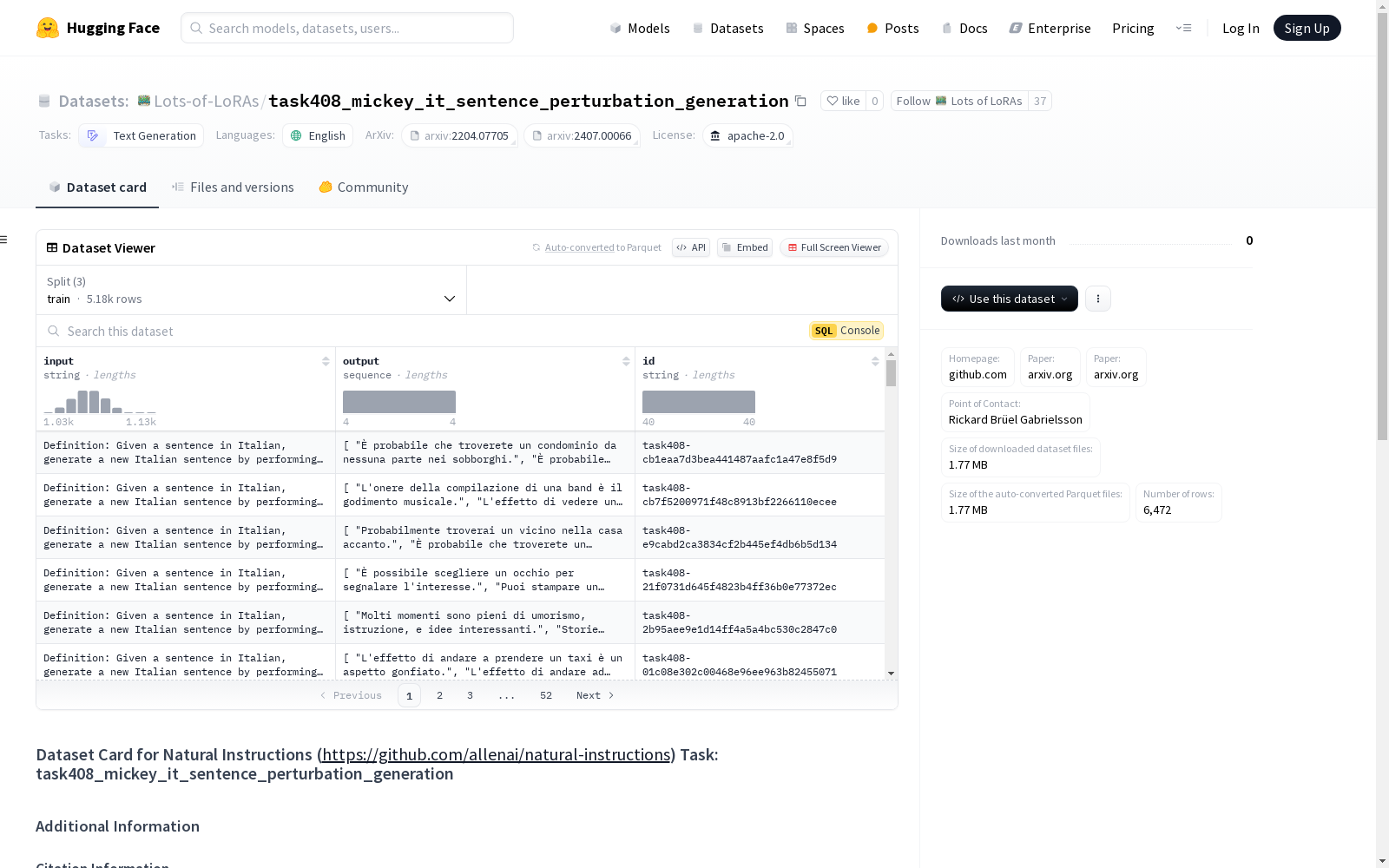Copy dataset name with the copy icon
The image size is (1389, 868).
tap(800, 102)
